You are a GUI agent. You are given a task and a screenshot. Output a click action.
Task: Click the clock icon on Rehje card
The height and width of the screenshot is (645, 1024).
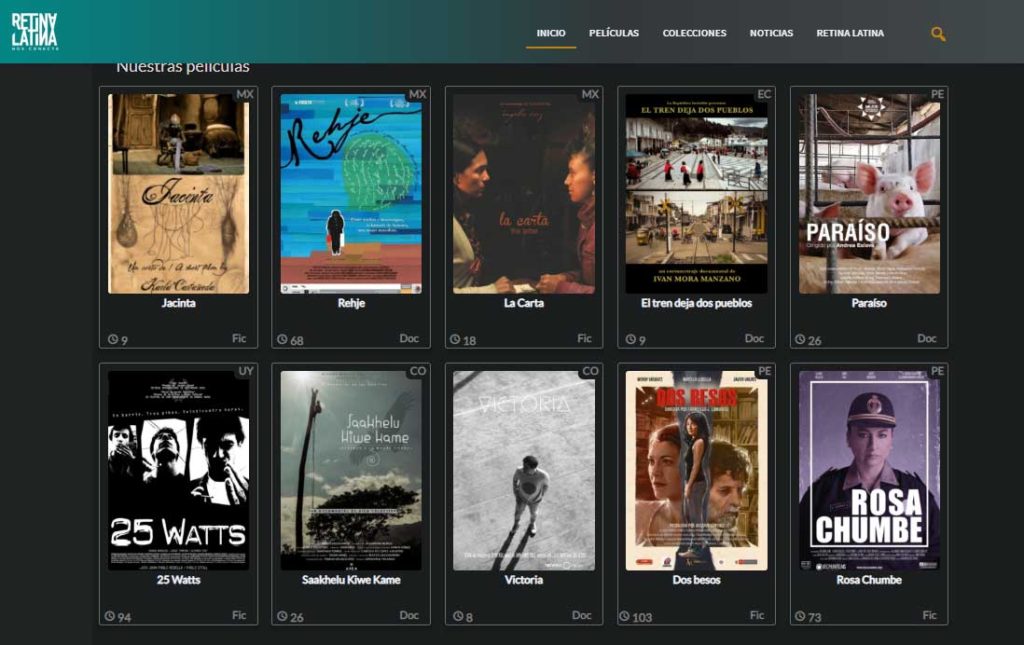point(283,340)
